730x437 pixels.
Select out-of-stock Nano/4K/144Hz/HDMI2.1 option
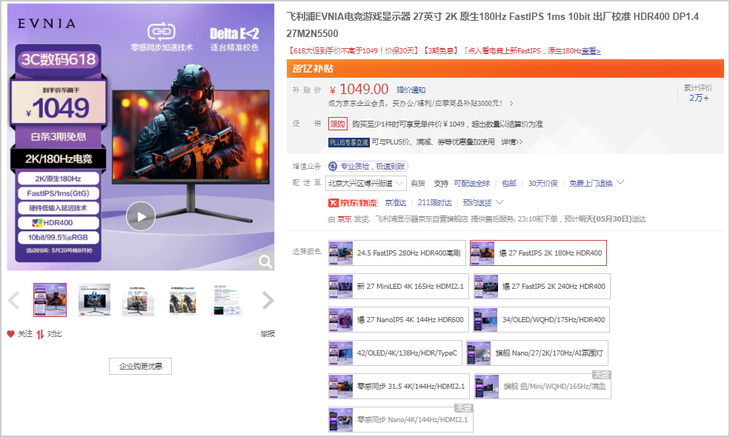[400, 420]
